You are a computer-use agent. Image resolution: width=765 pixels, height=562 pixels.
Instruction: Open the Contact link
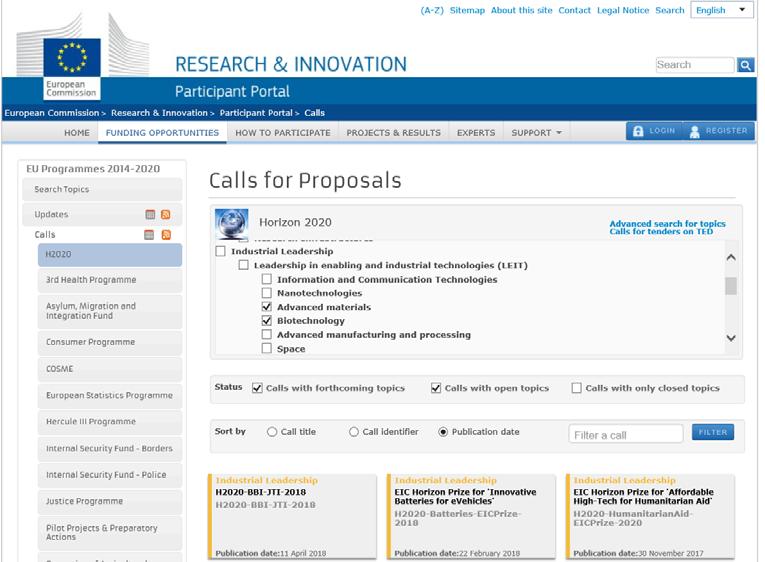tap(574, 10)
